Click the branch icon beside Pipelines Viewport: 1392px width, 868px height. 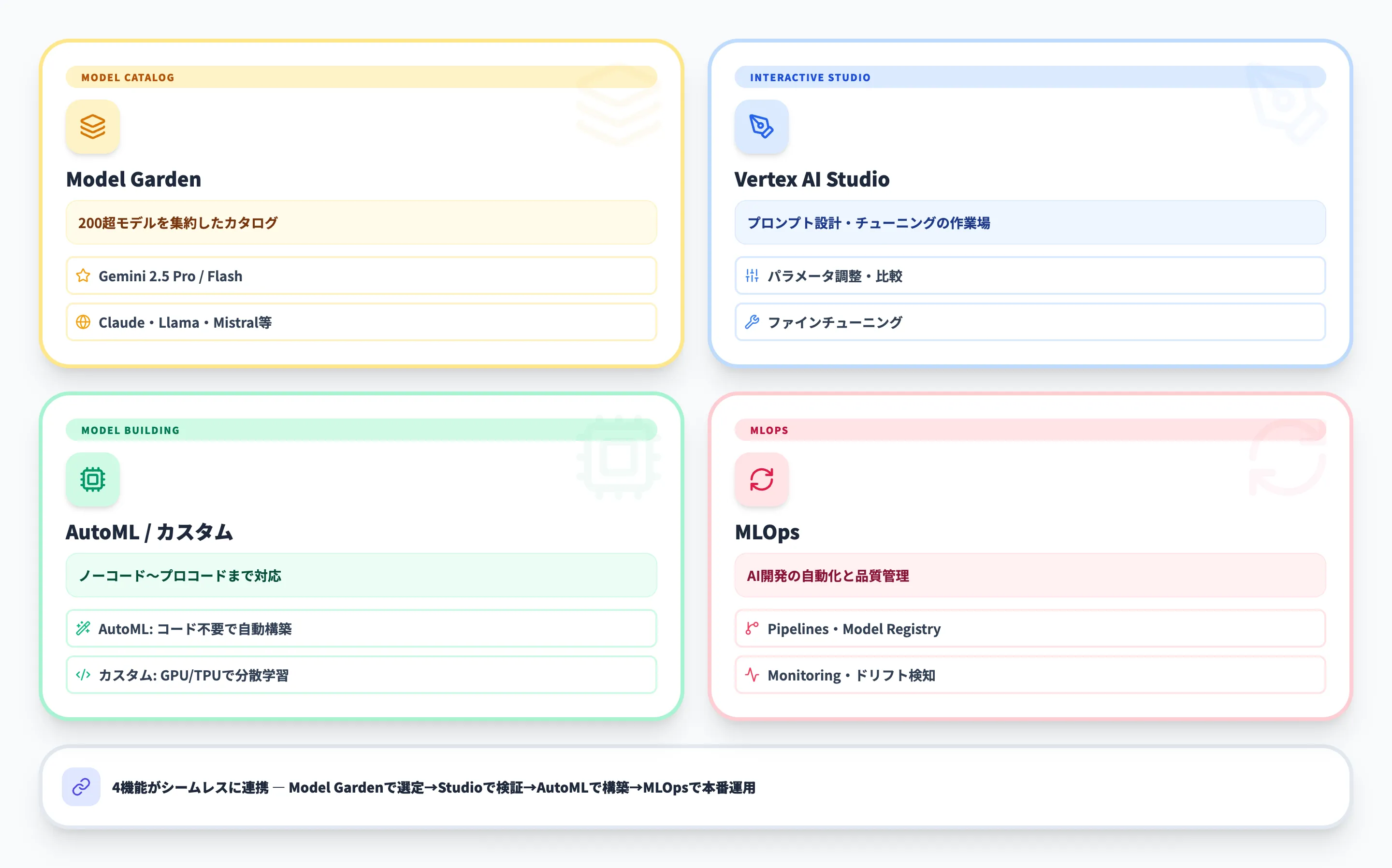pyautogui.click(x=752, y=628)
